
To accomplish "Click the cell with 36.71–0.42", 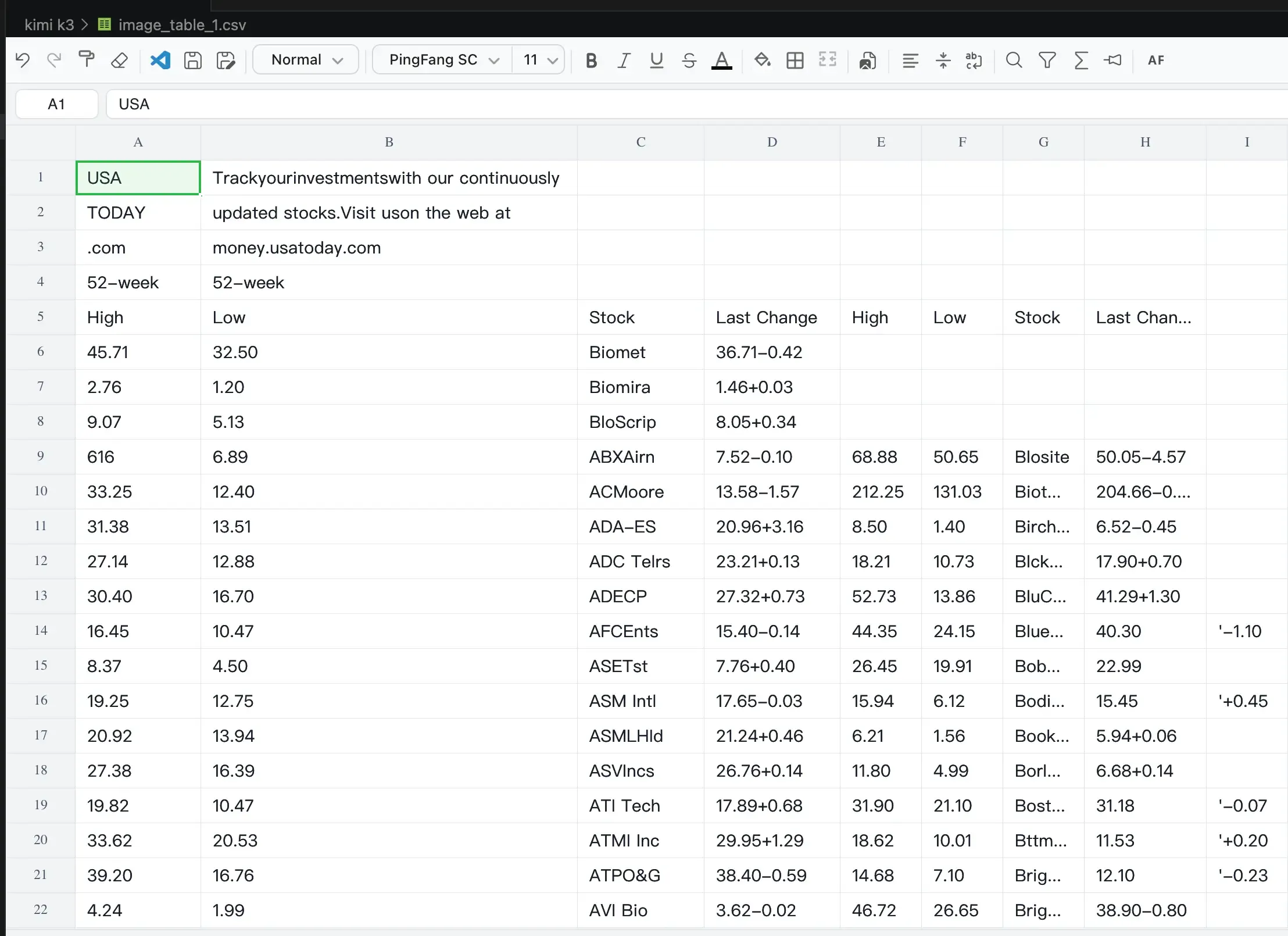I will (772, 352).
